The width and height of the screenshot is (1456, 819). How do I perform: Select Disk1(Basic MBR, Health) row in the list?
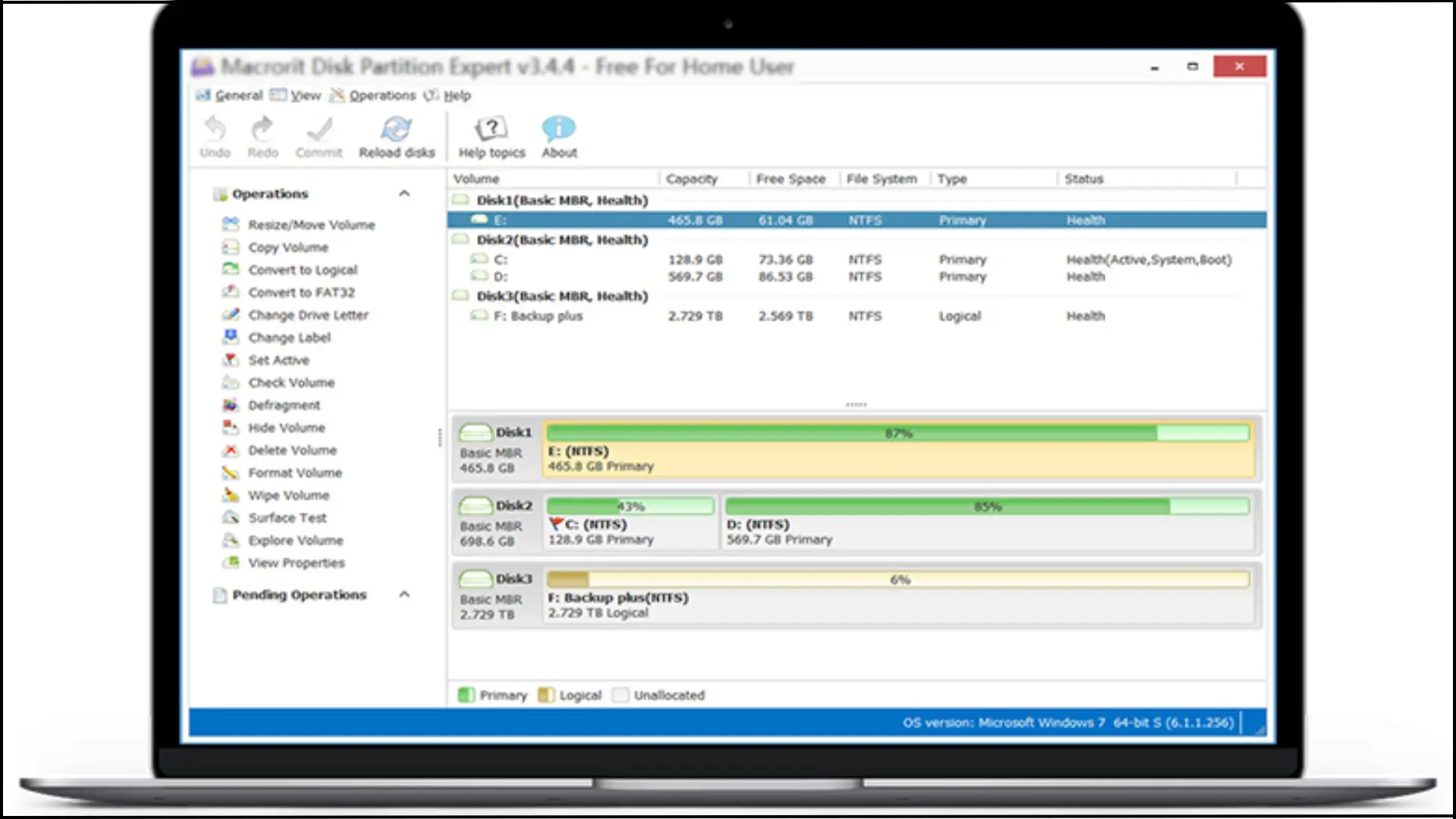pos(856,200)
